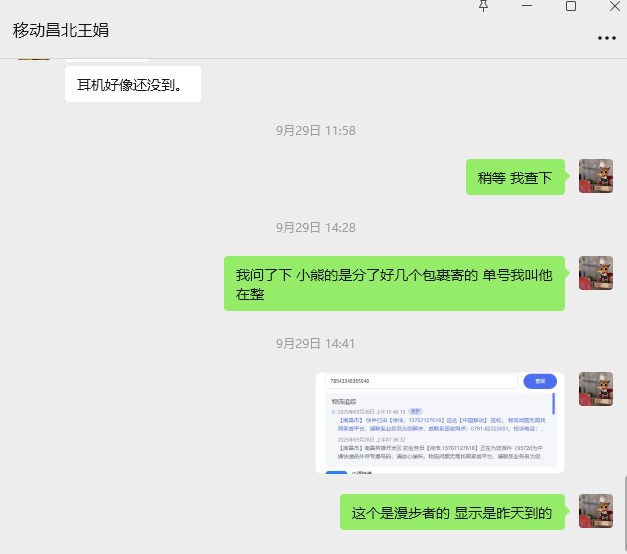Screen dimensions: 627x554
Task: Close the chat window
Action: pos(613,6)
